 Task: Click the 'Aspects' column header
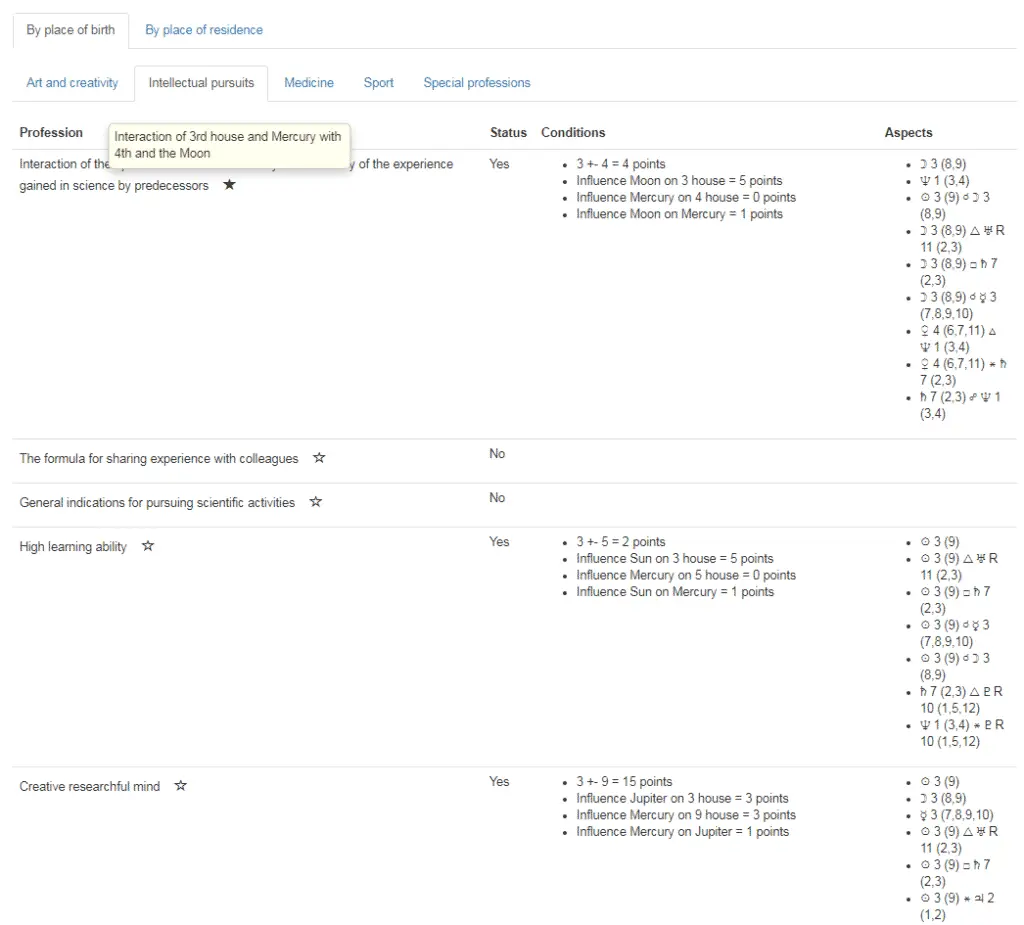908,133
